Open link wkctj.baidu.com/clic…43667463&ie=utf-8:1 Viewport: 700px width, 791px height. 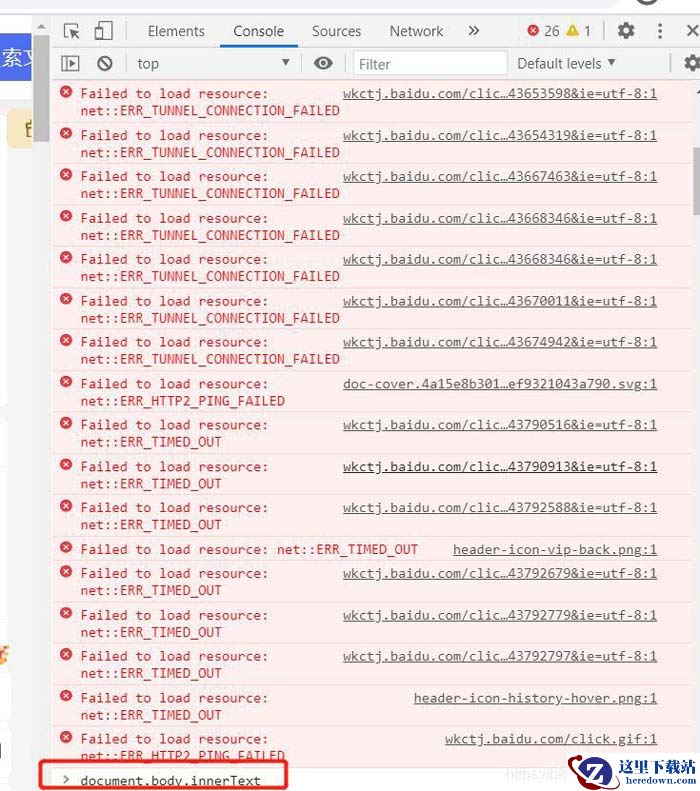[500, 177]
